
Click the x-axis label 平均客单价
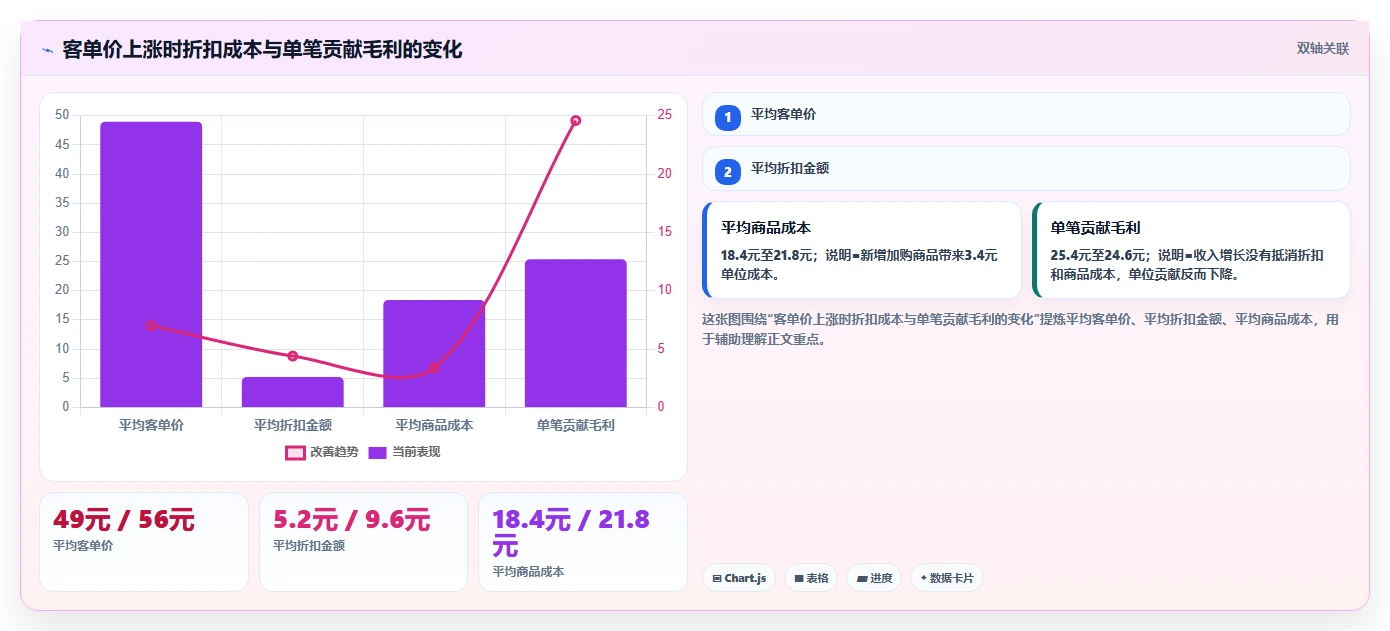tap(151, 425)
